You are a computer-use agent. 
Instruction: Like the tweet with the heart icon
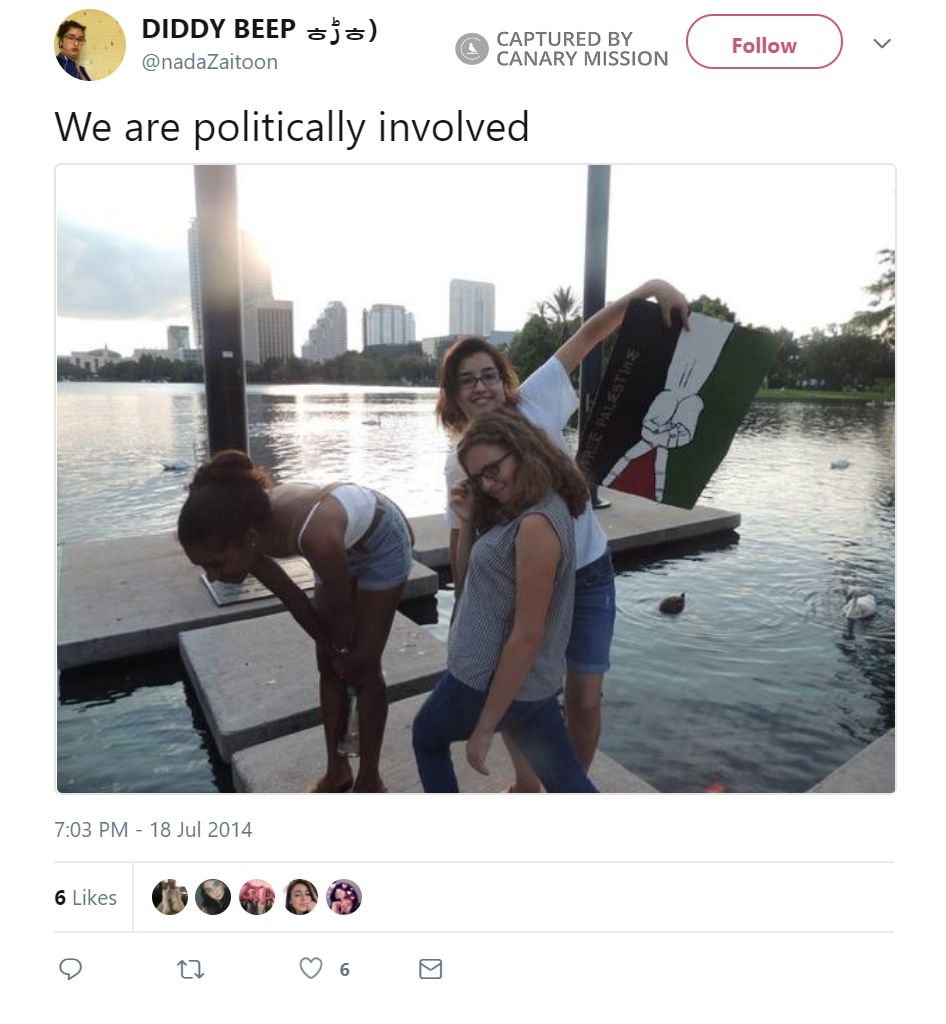[x=311, y=968]
